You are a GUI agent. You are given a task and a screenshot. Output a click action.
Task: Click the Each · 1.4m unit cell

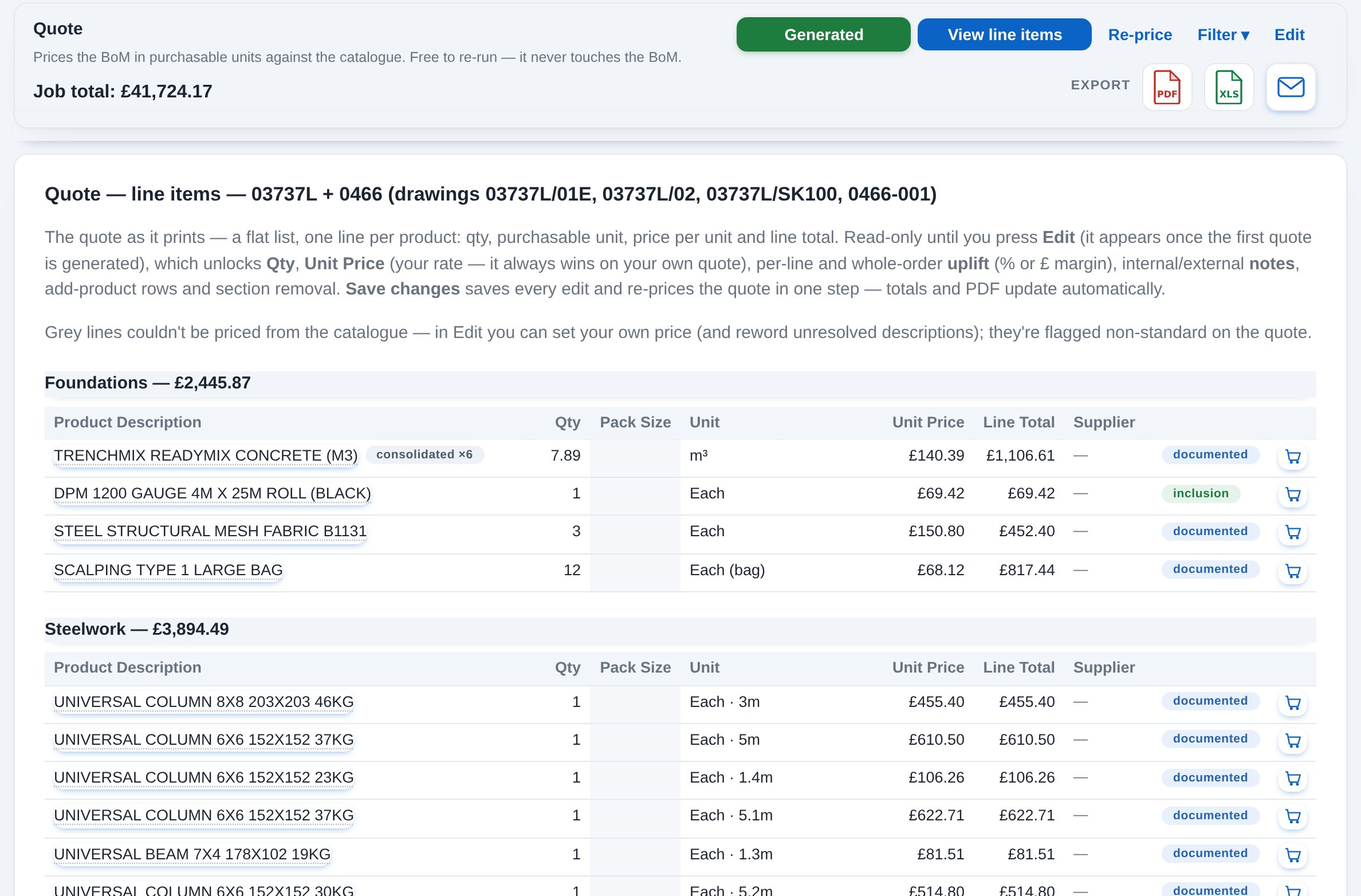click(731, 777)
